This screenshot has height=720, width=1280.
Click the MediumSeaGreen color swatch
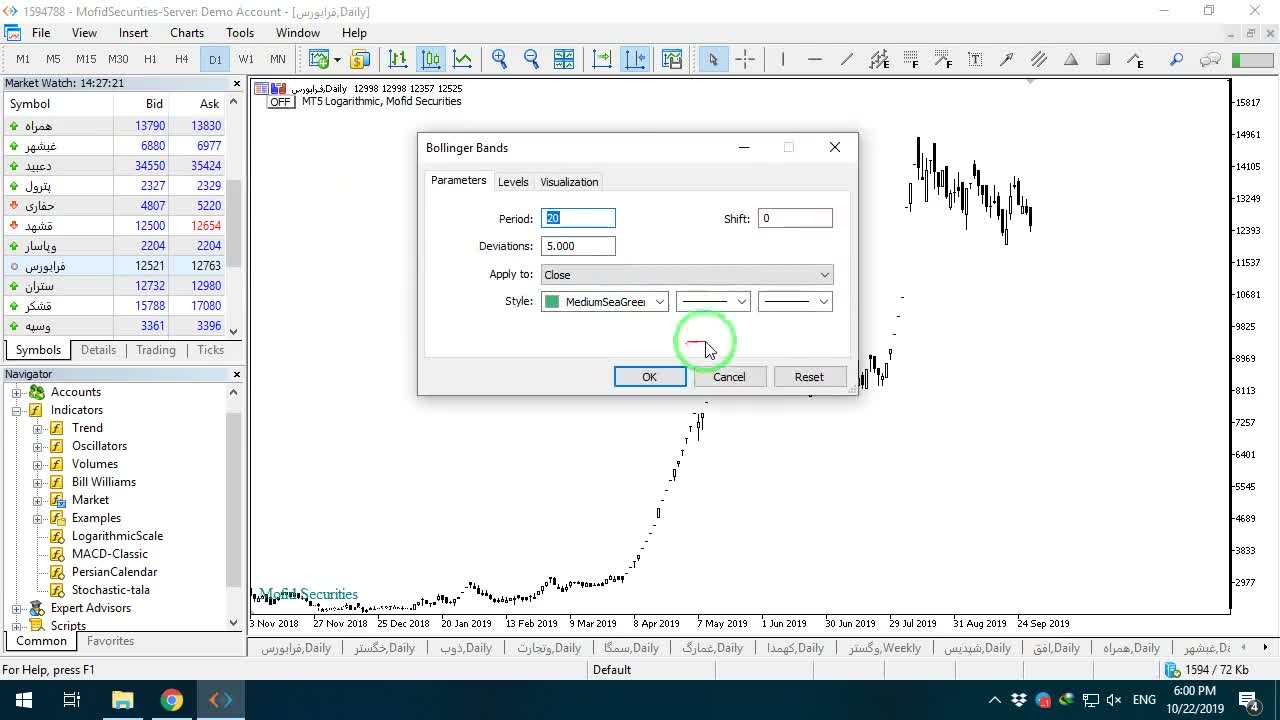(x=552, y=302)
